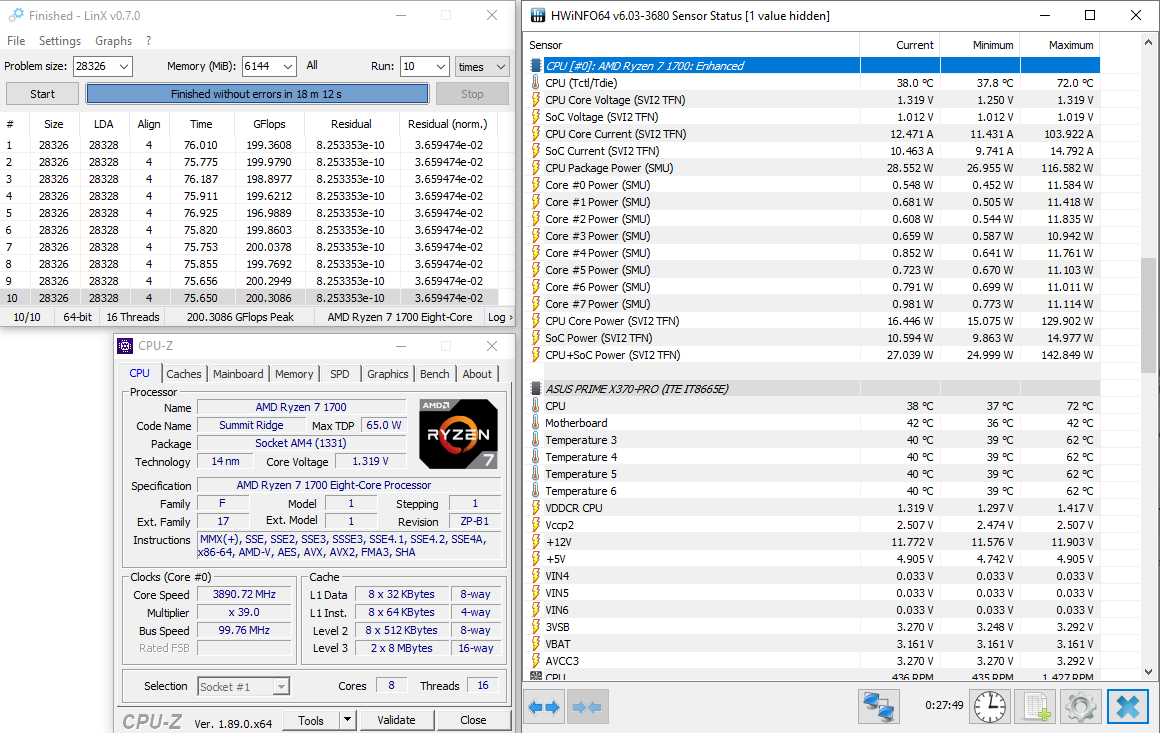Switch to the Mainboard tab in CPU-Z
Image resolution: width=1160 pixels, height=733 pixels.
pyautogui.click(x=238, y=374)
